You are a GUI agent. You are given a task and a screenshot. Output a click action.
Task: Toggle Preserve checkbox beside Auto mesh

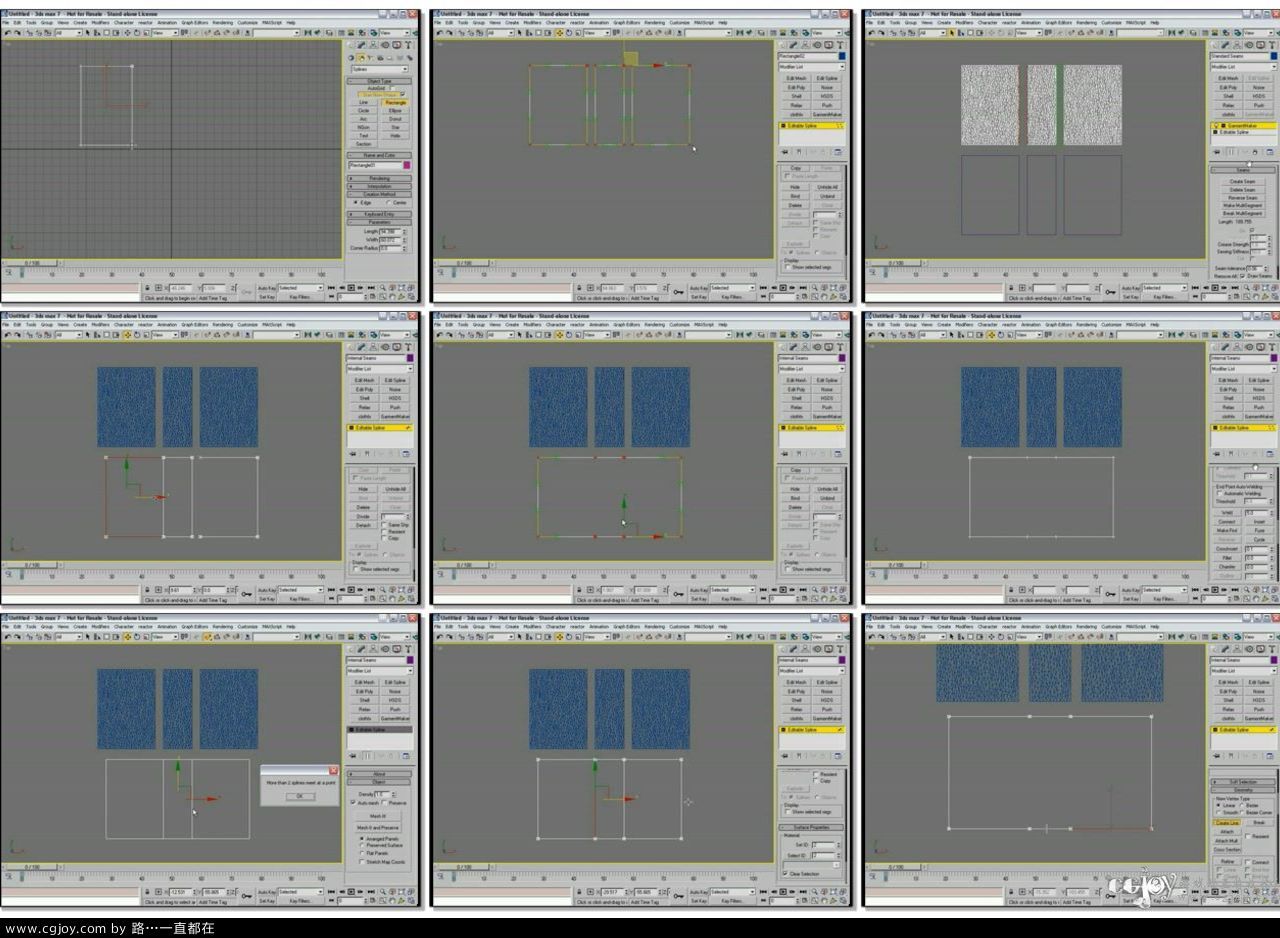[384, 803]
